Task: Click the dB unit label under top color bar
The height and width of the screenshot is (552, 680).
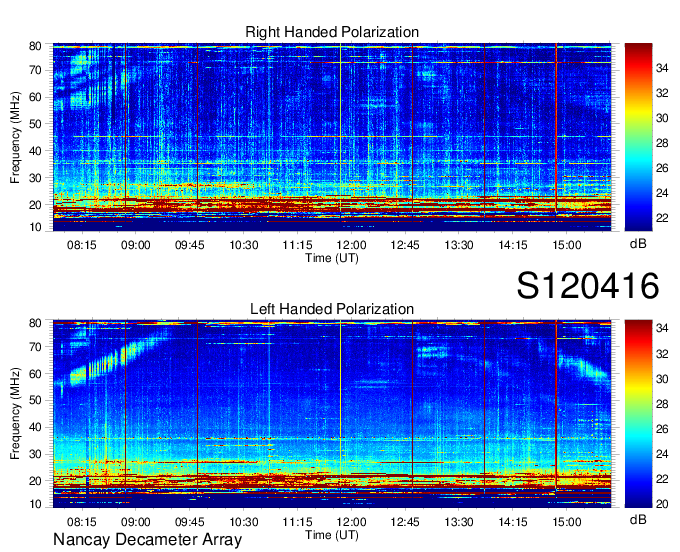Action: pyautogui.click(x=638, y=244)
